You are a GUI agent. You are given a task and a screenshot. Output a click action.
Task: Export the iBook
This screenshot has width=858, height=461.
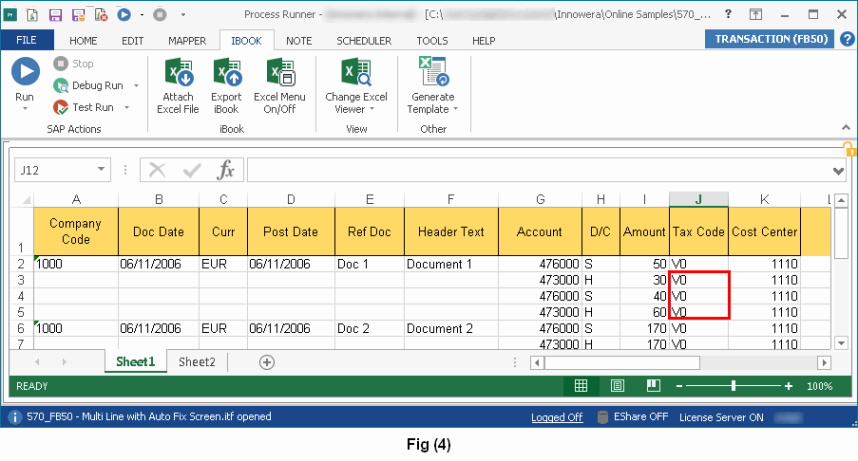pyautogui.click(x=226, y=86)
